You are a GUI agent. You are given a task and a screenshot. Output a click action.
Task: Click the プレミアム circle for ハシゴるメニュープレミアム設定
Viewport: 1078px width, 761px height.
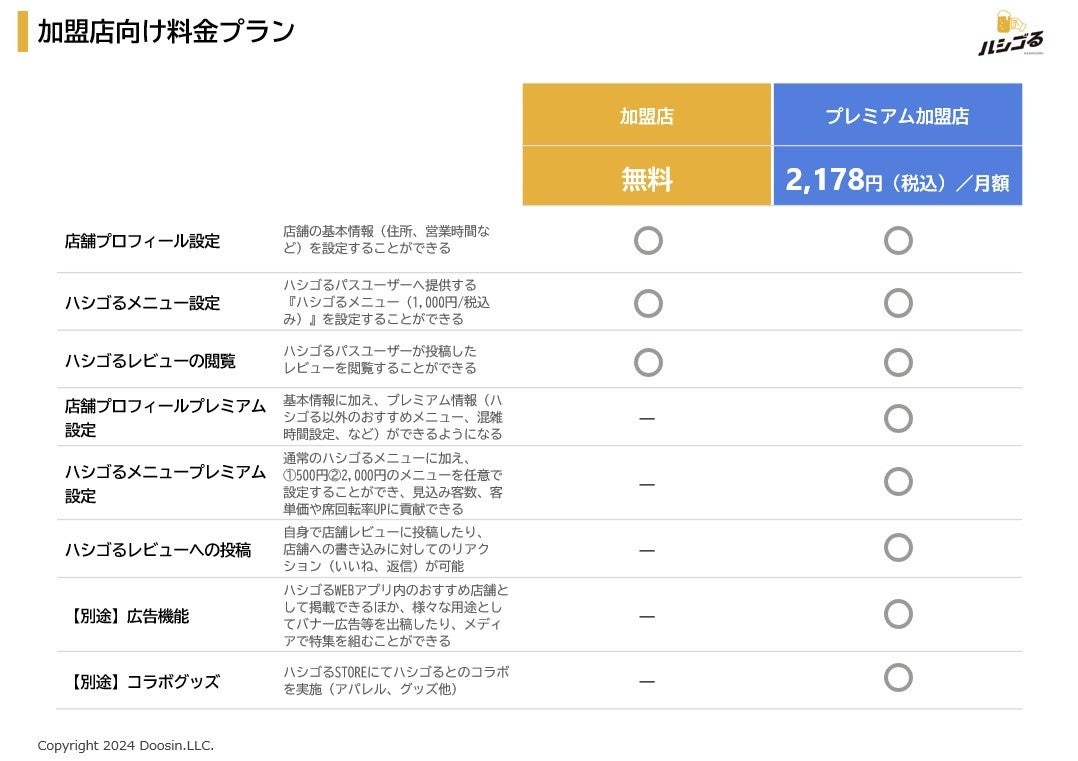pos(898,482)
